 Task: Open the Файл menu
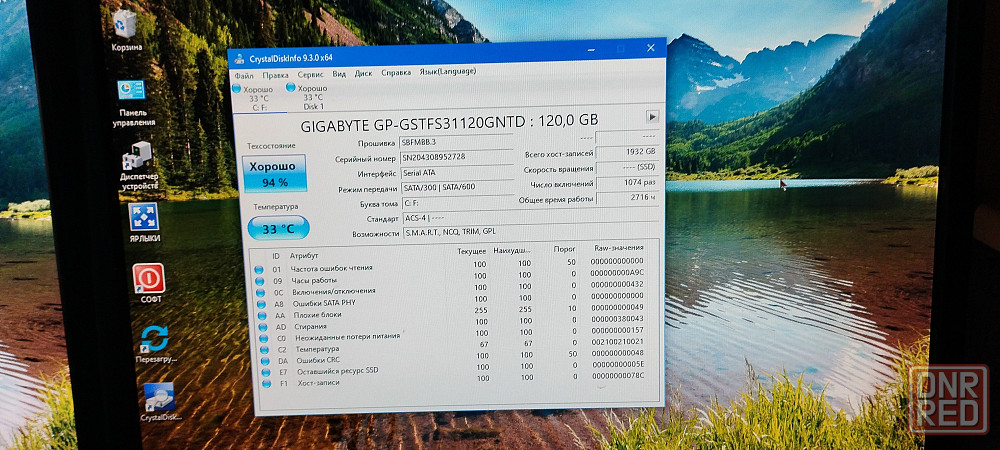point(244,75)
